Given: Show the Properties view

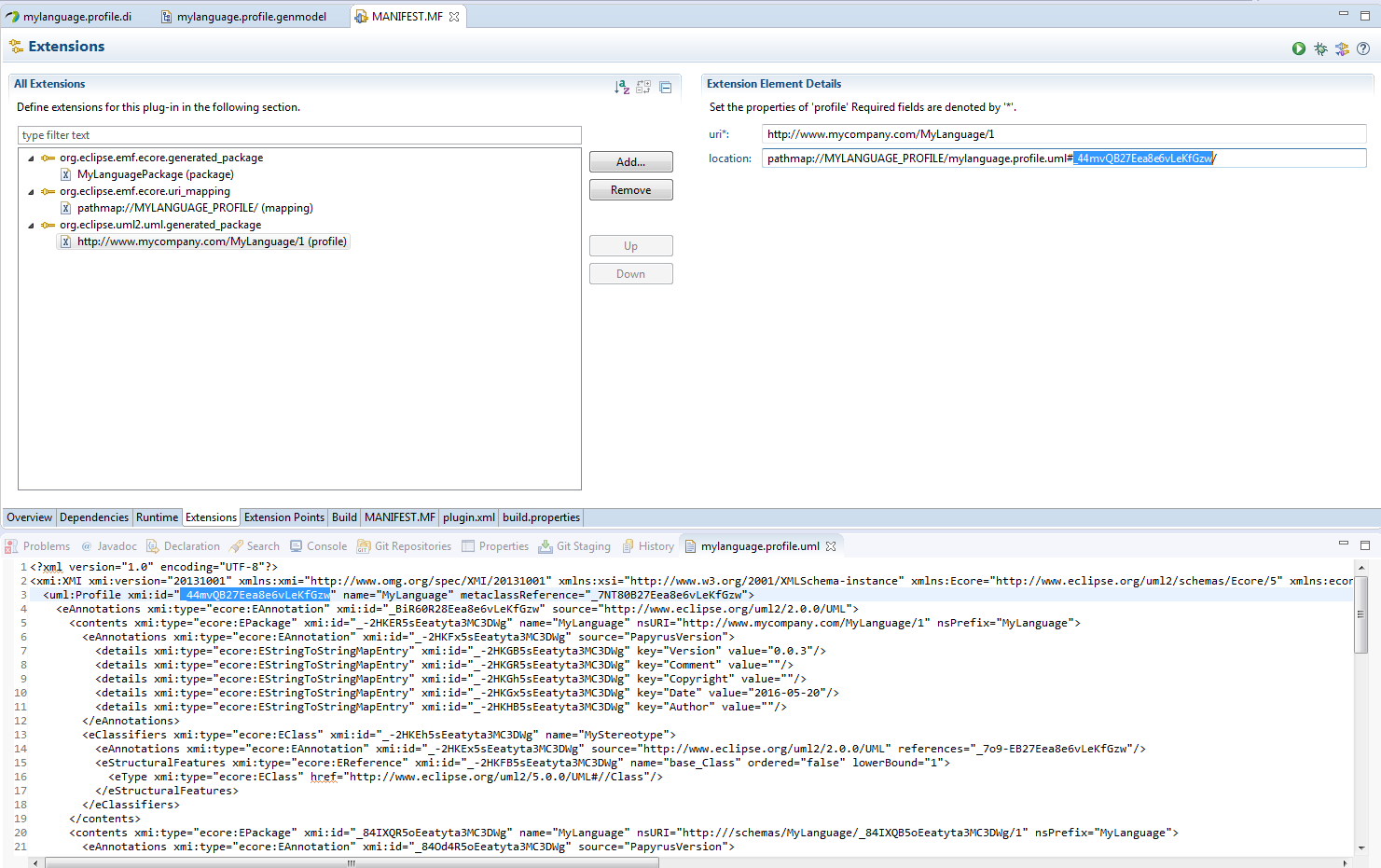Looking at the screenshot, I should coord(495,546).
